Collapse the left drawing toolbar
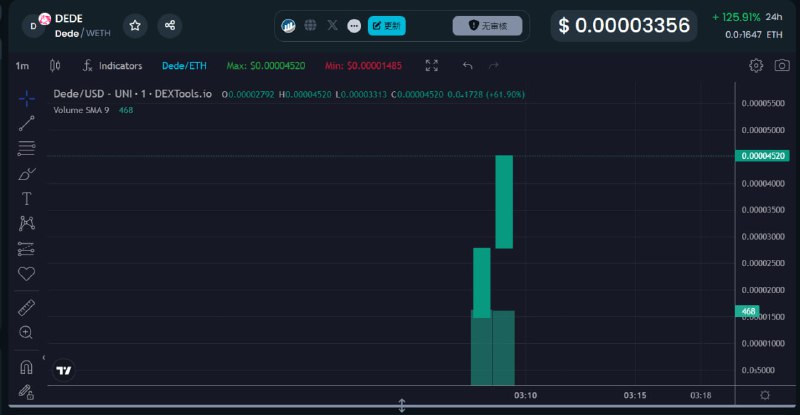800x415 pixels. 44,356
